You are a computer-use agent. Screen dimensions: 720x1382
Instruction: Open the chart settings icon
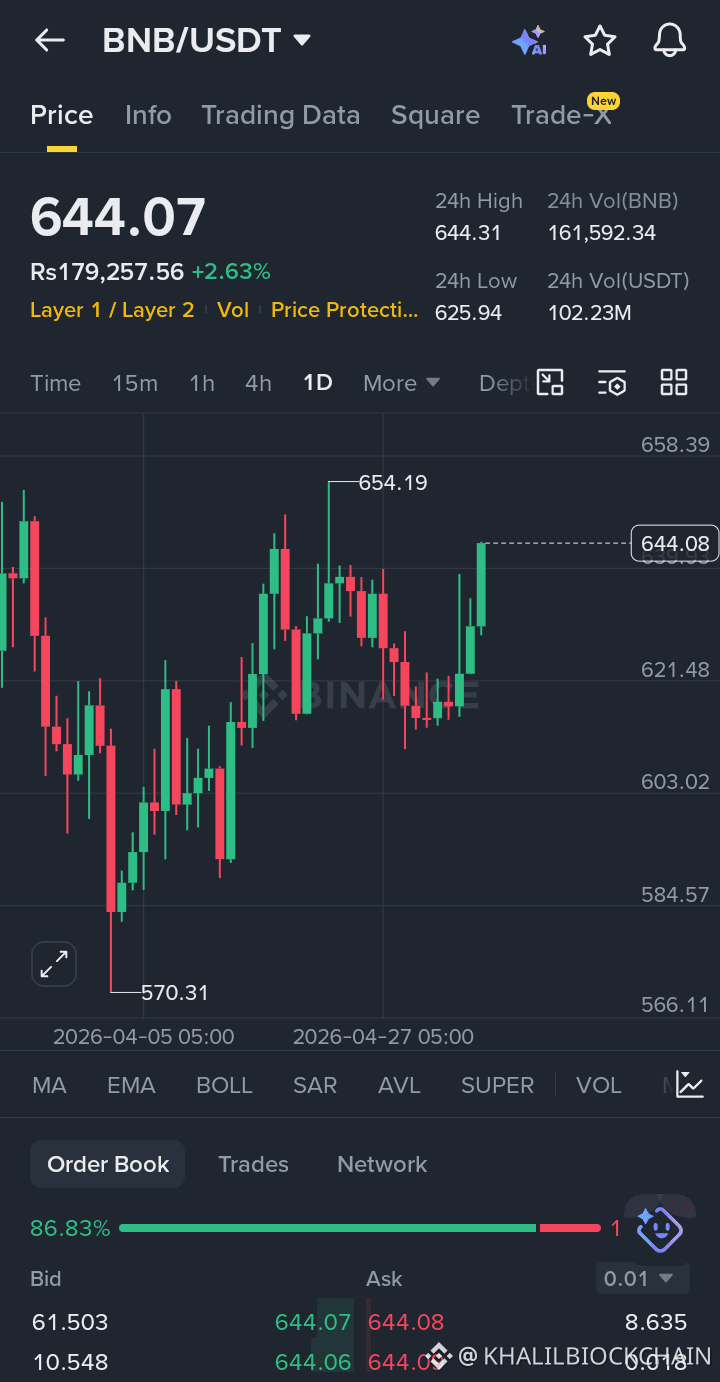pyautogui.click(x=612, y=383)
